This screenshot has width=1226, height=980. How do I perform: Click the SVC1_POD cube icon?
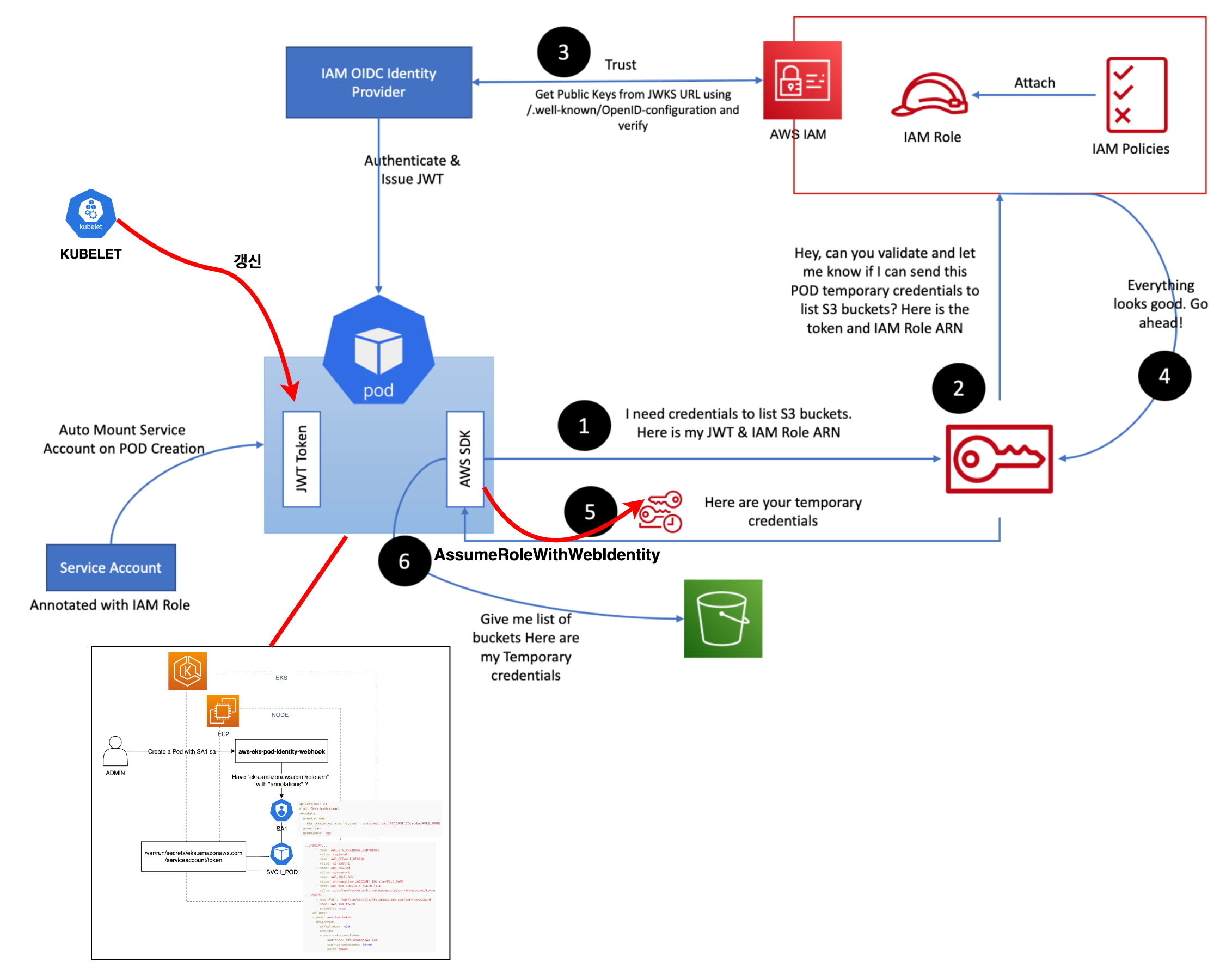(x=281, y=853)
